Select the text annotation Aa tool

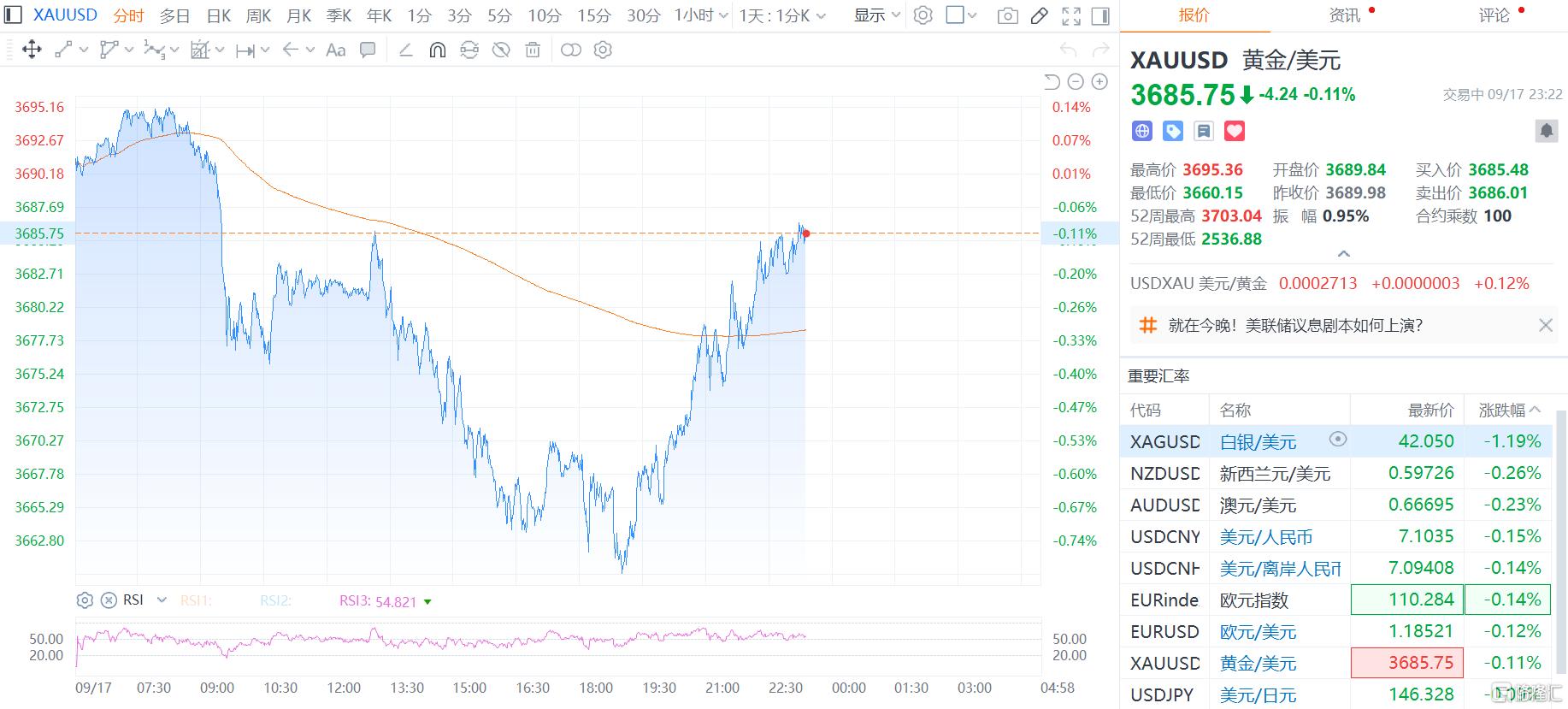point(336,50)
